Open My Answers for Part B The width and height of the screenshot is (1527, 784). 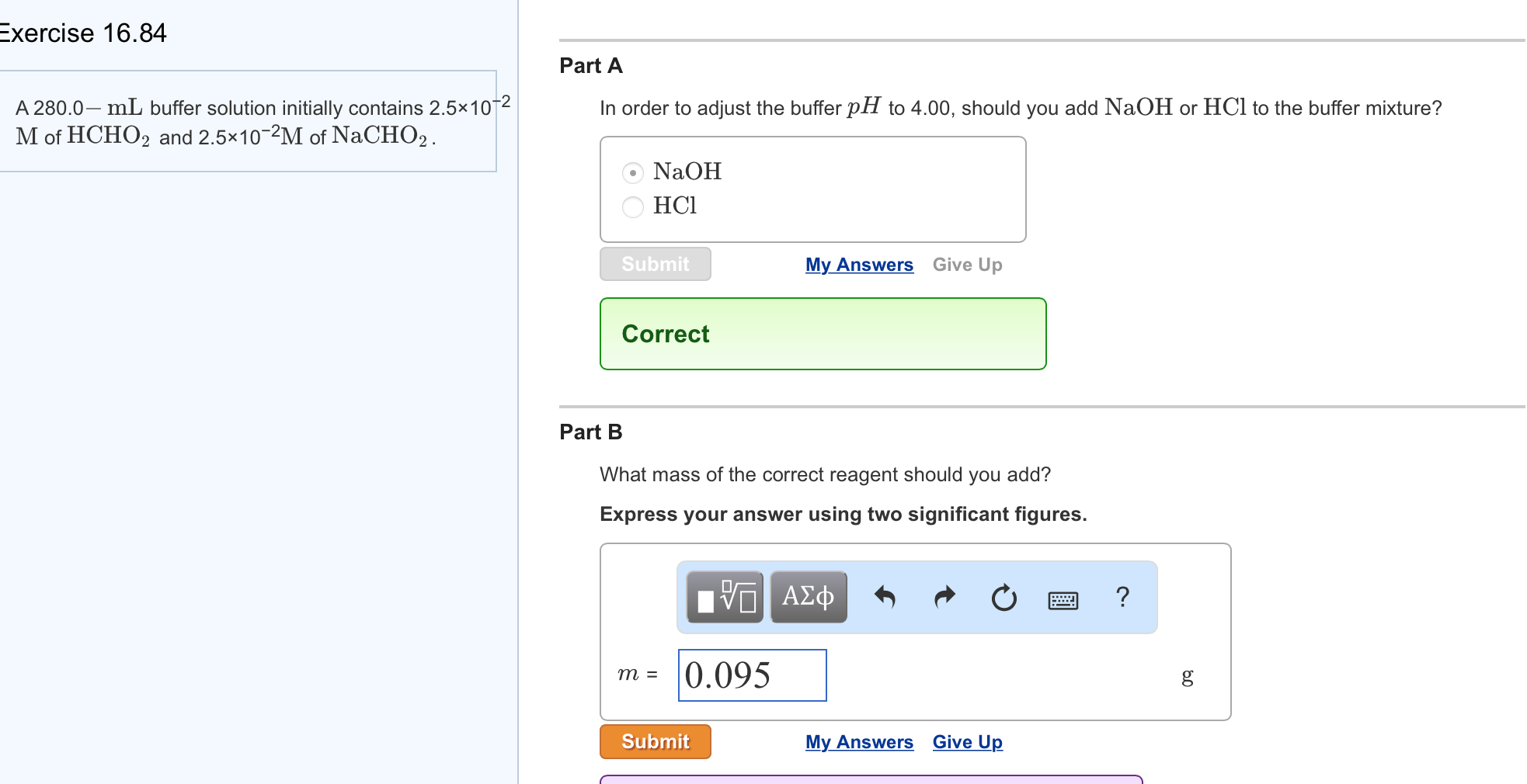pyautogui.click(x=858, y=742)
